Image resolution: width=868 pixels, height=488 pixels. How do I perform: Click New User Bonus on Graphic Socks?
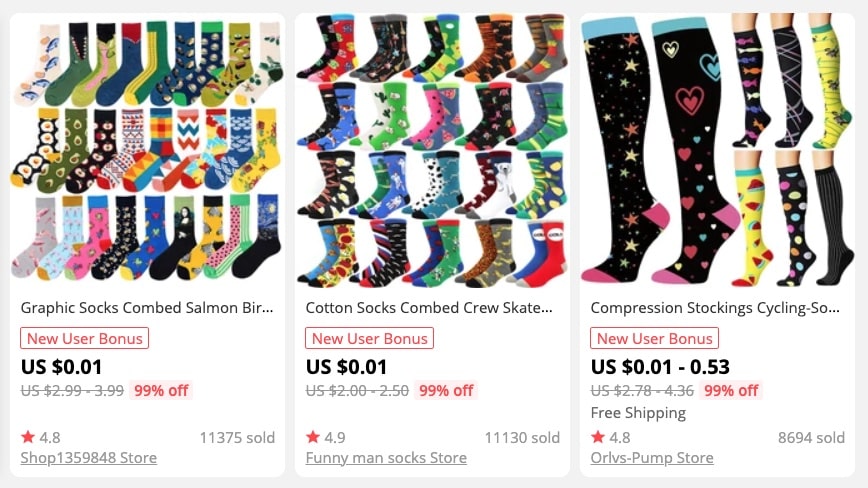85,338
